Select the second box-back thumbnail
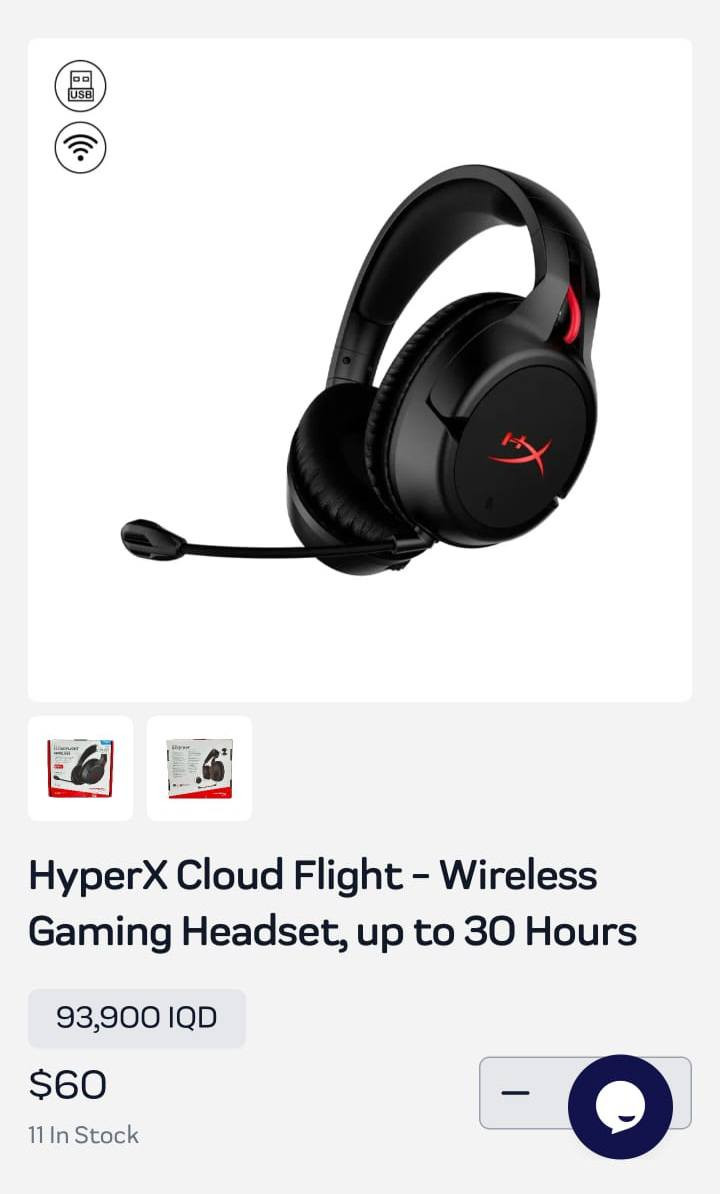 [x=199, y=768]
